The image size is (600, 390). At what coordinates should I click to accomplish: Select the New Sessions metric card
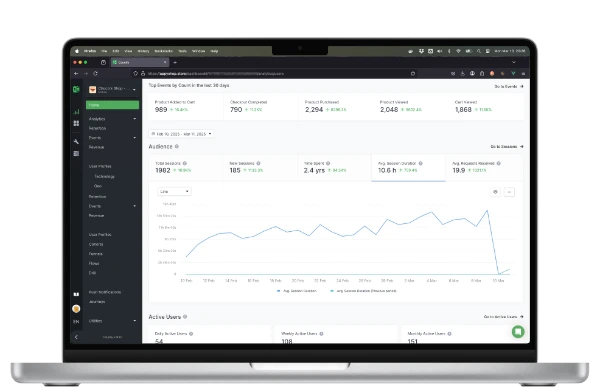[260, 168]
